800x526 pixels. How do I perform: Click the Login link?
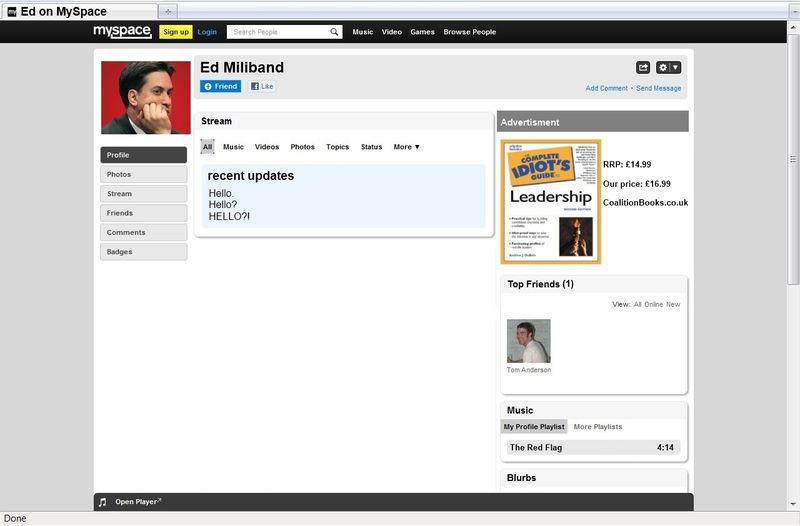207,32
